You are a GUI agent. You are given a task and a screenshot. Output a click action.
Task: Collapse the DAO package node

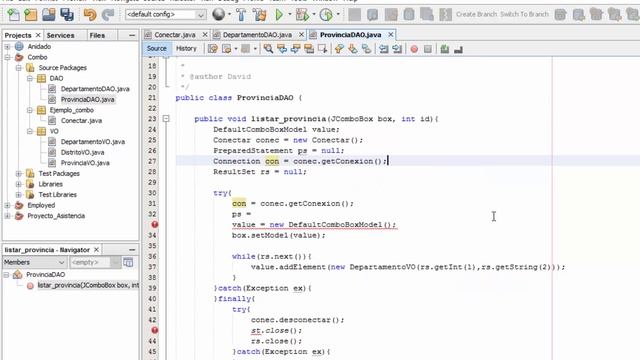pyautogui.click(x=30, y=78)
